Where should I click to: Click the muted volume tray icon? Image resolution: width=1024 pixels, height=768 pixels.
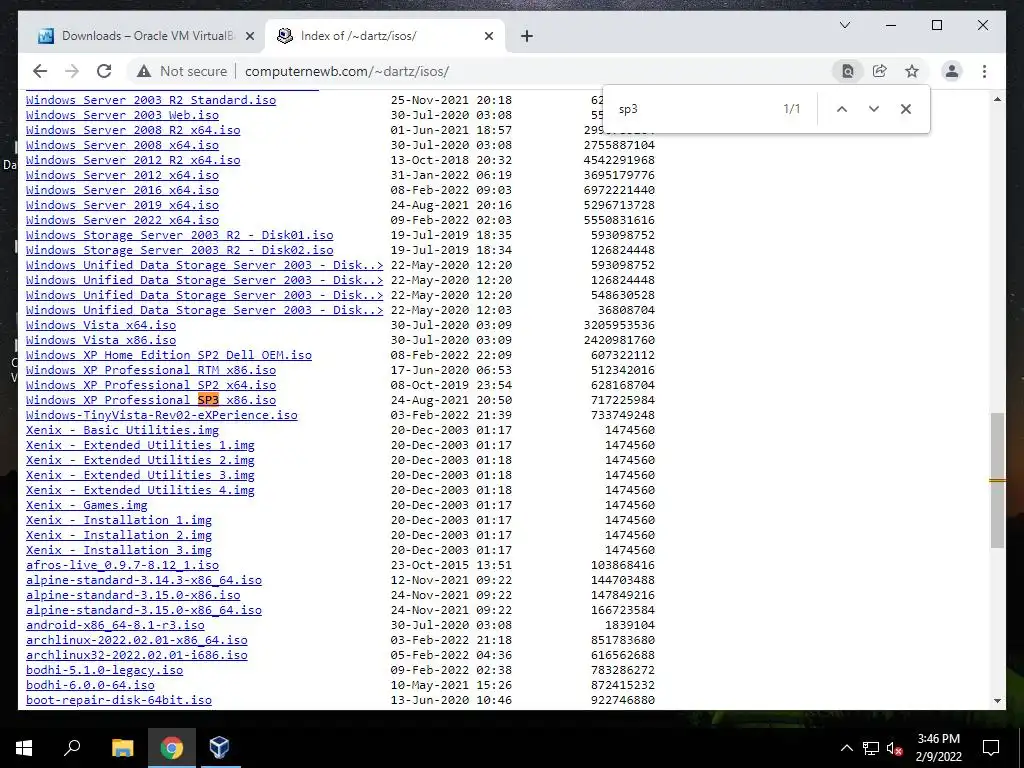click(x=895, y=748)
